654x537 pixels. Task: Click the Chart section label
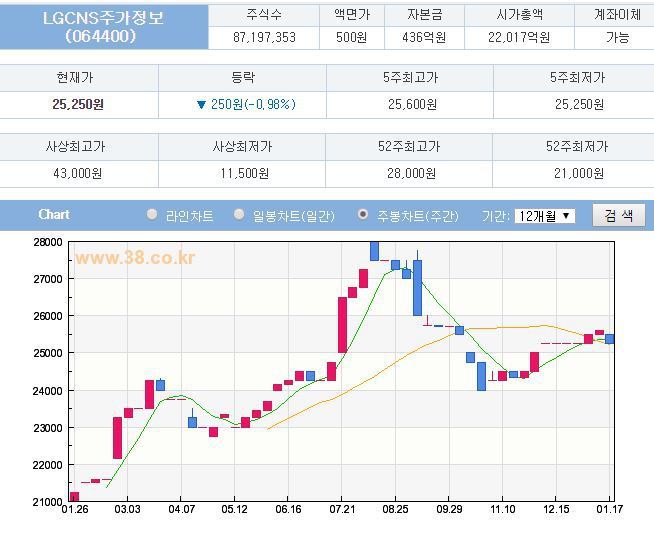[x=54, y=214]
